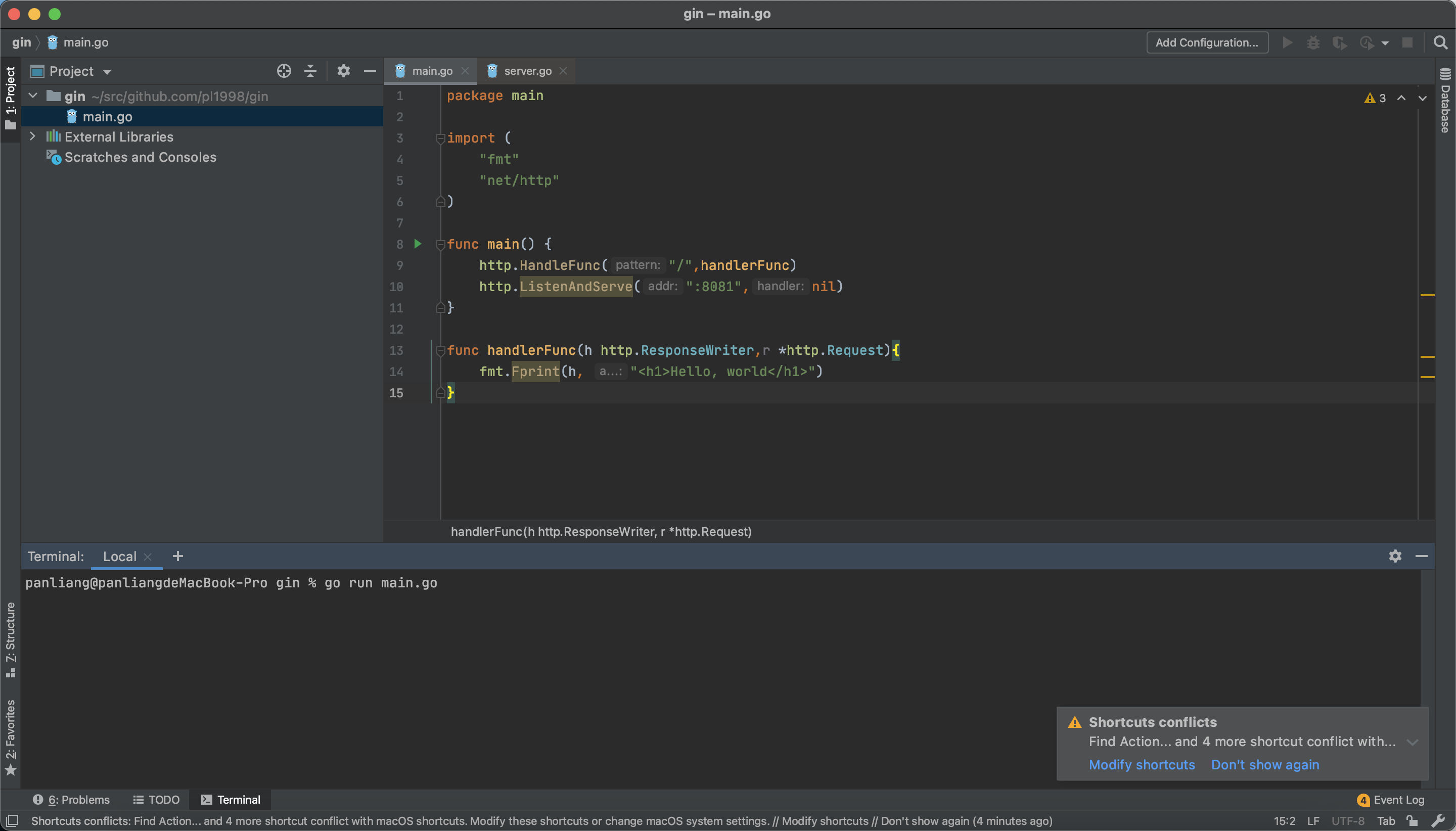Close the Local terminal session
This screenshot has height=831, width=1456.
pyautogui.click(x=148, y=557)
